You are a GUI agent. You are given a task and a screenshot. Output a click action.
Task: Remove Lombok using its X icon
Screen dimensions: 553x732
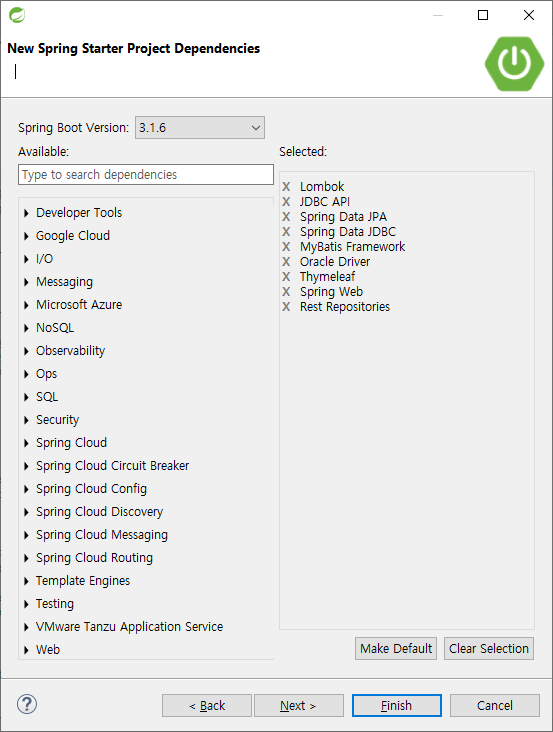286,187
